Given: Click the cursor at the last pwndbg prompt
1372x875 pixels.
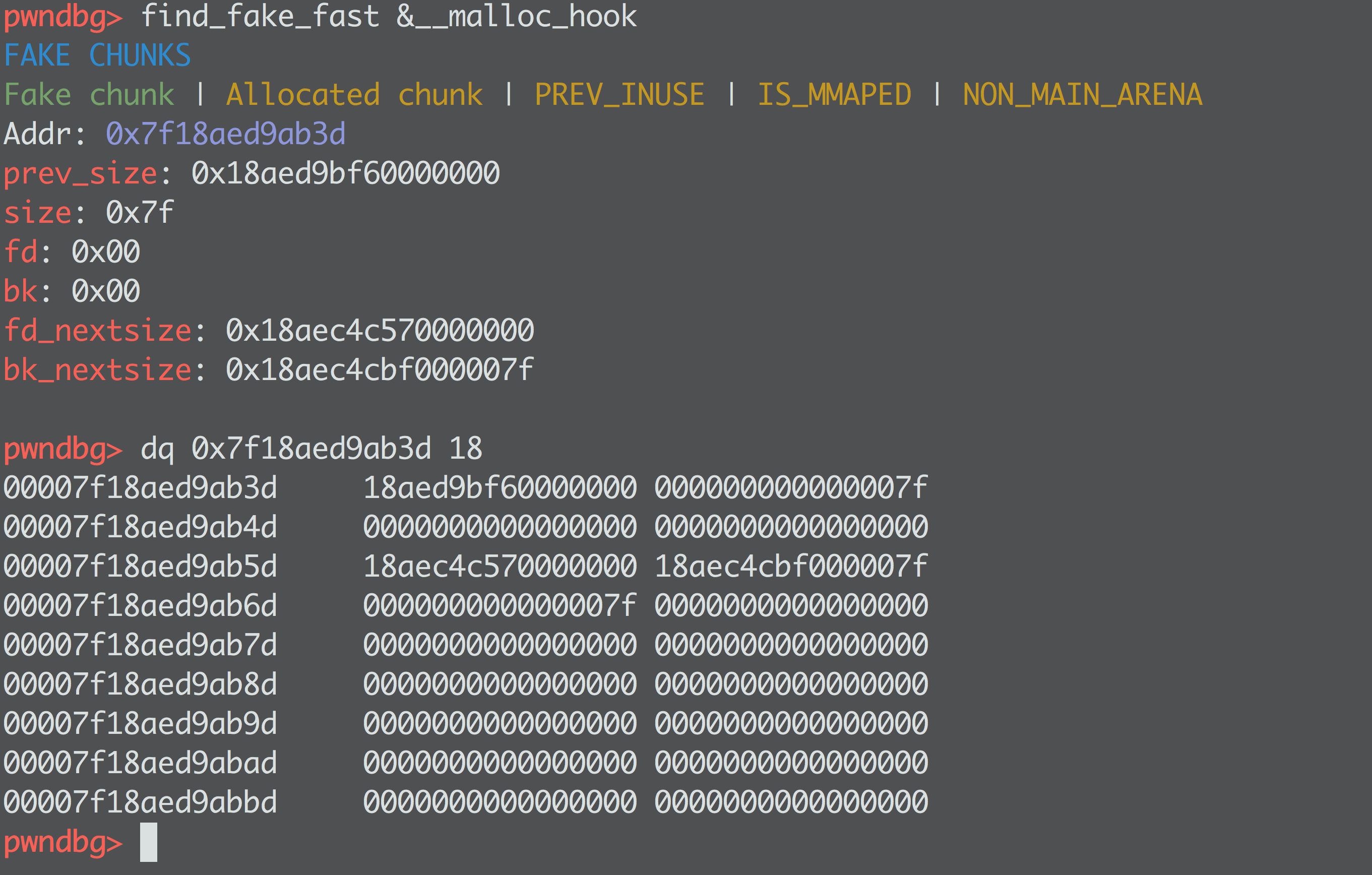Looking at the screenshot, I should coord(148,842).
